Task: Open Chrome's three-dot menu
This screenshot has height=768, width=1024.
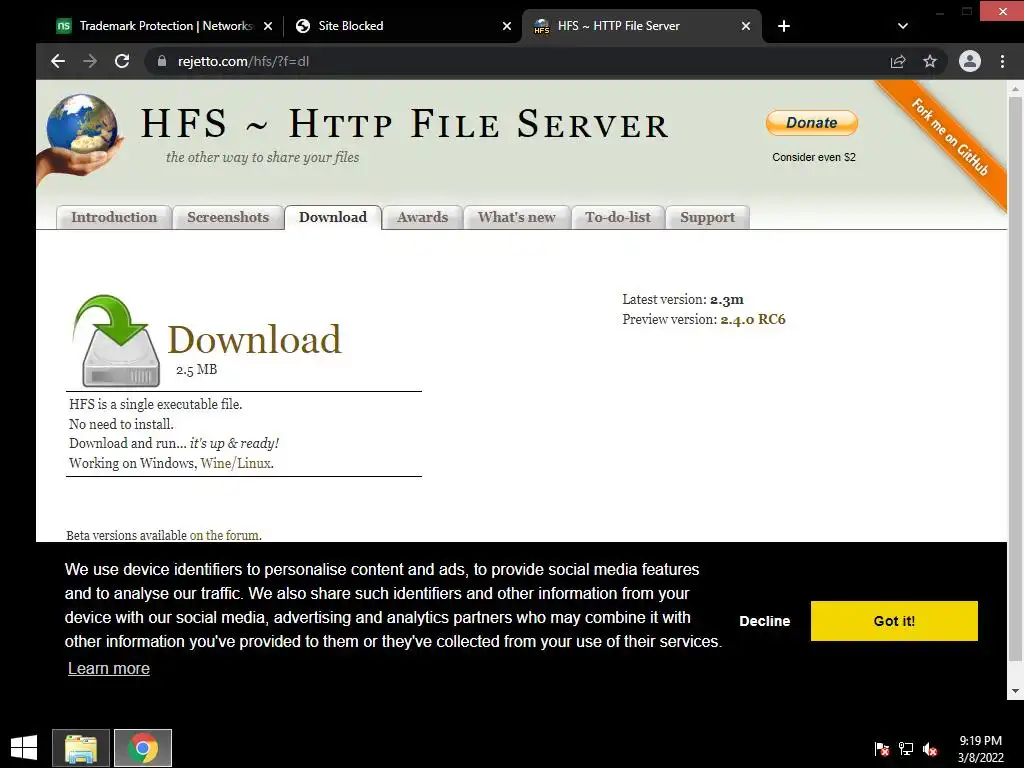Action: tap(1002, 61)
